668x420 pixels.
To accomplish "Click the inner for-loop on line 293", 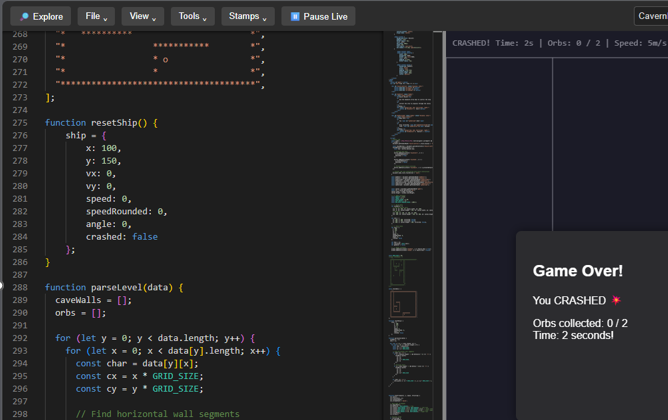I will click(x=173, y=351).
